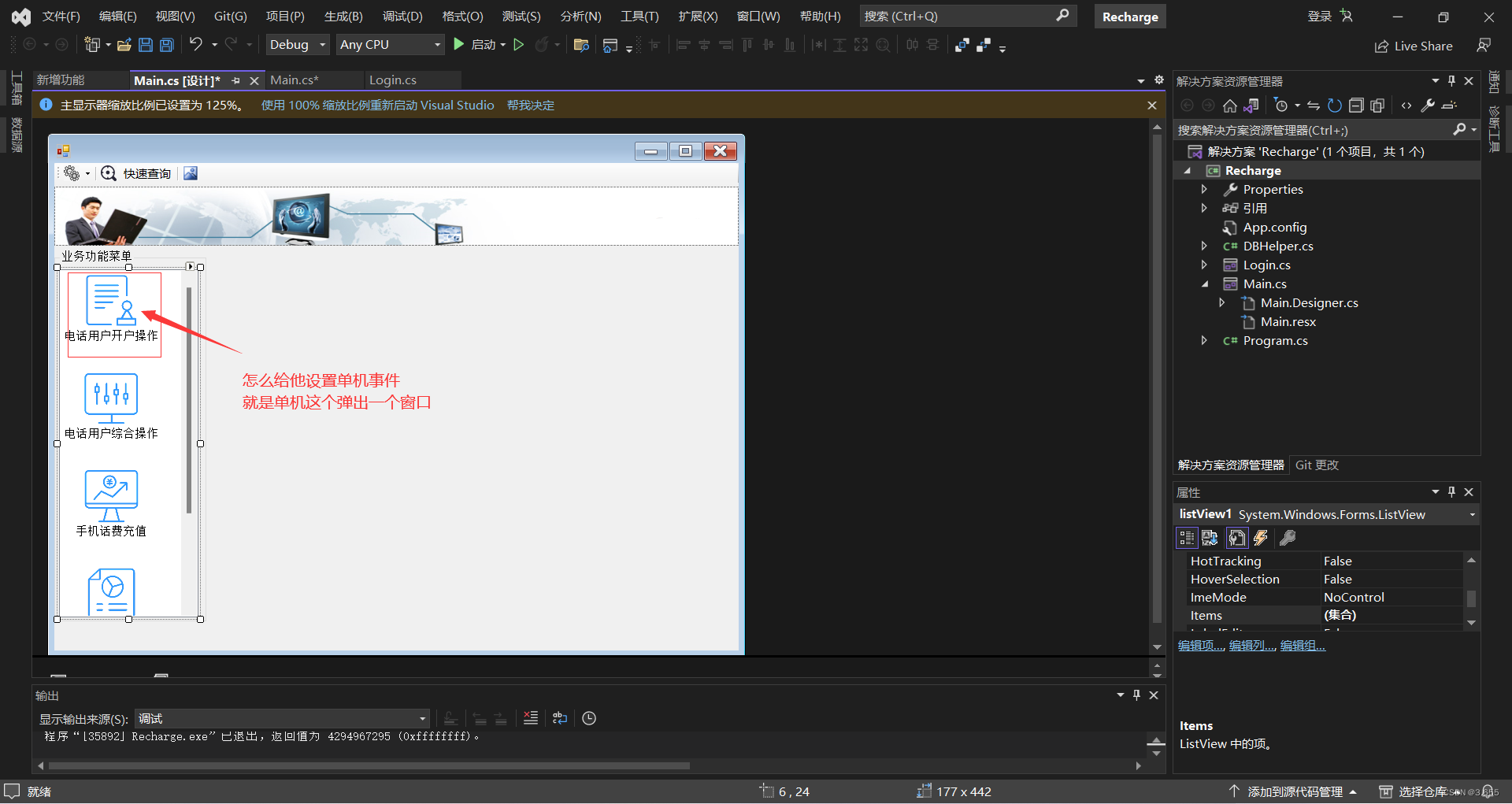Screen dimensions: 1512x804
Task: Start debugging with the green play button
Action: 459,45
